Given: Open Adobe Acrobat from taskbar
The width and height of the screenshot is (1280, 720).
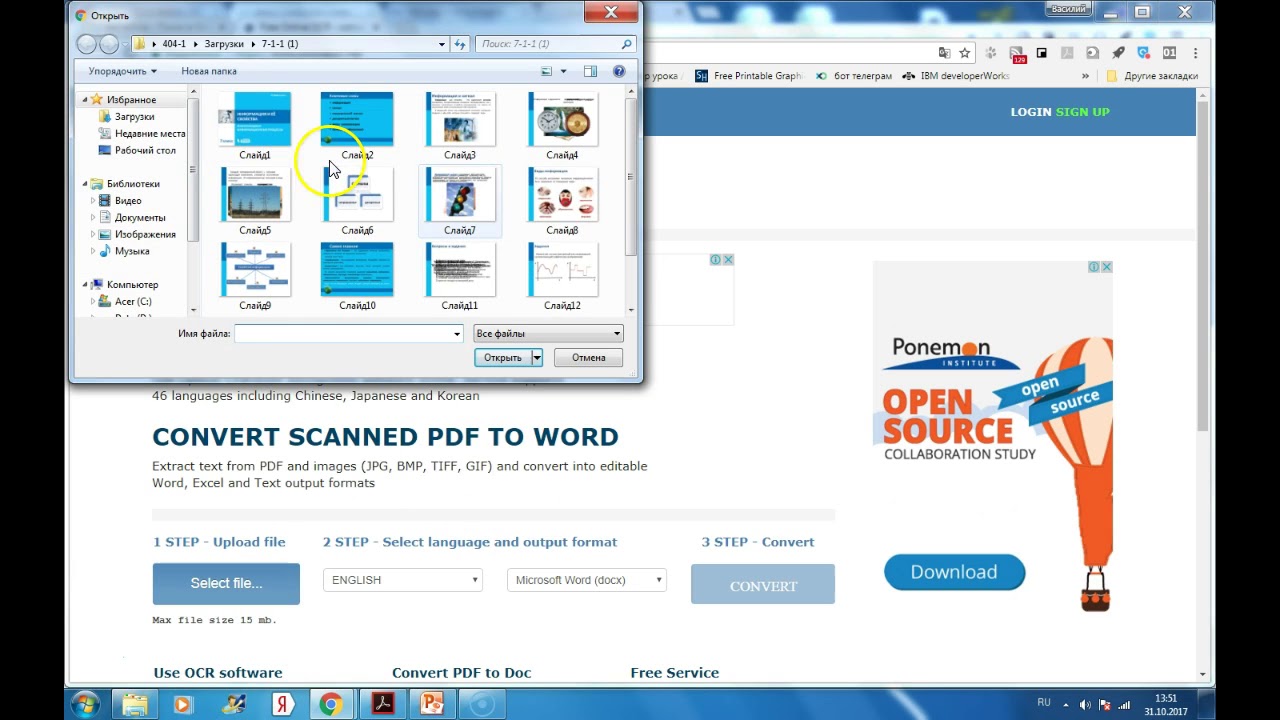Looking at the screenshot, I should tap(382, 705).
